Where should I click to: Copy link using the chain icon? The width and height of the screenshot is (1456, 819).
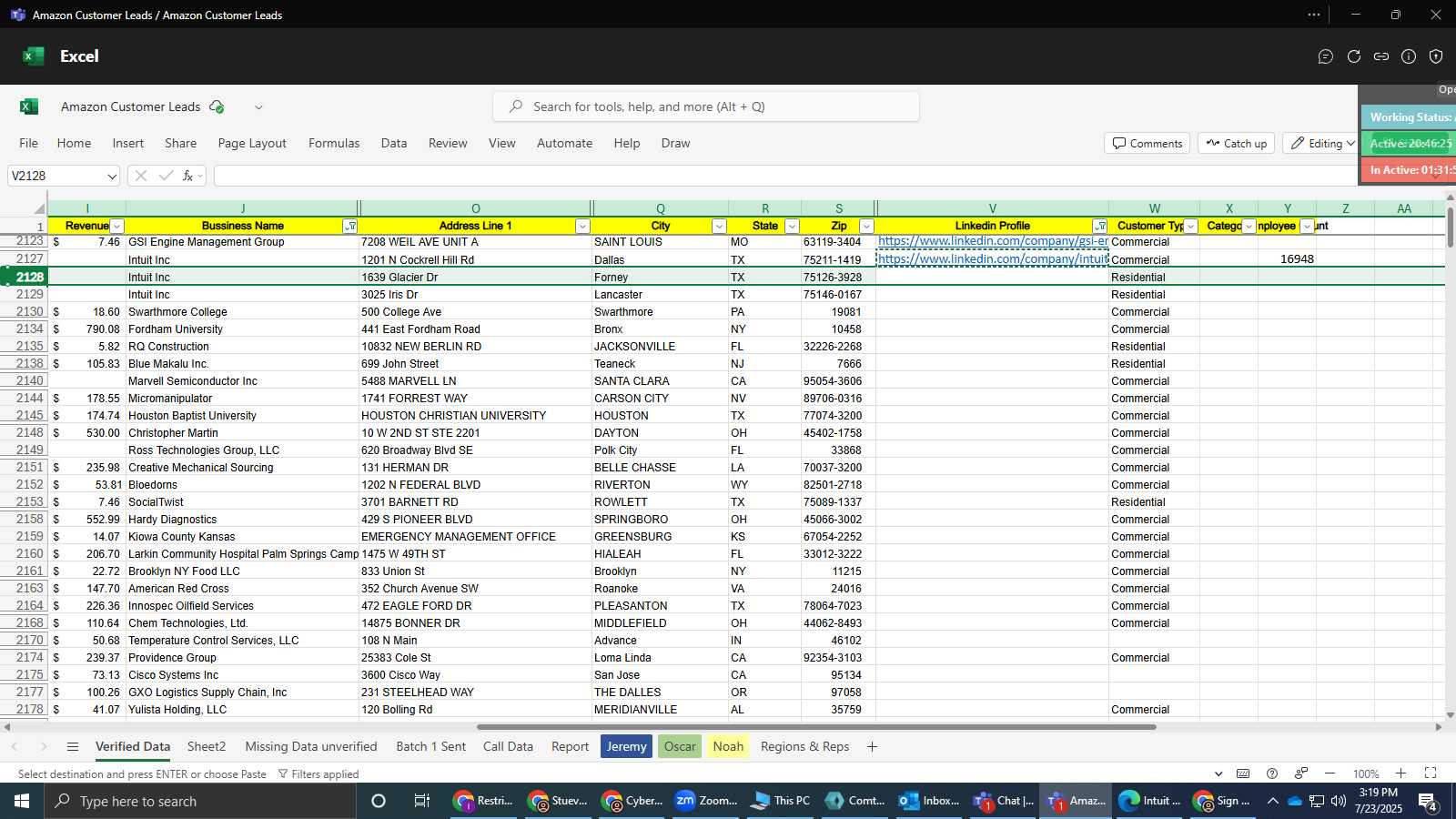click(1381, 56)
